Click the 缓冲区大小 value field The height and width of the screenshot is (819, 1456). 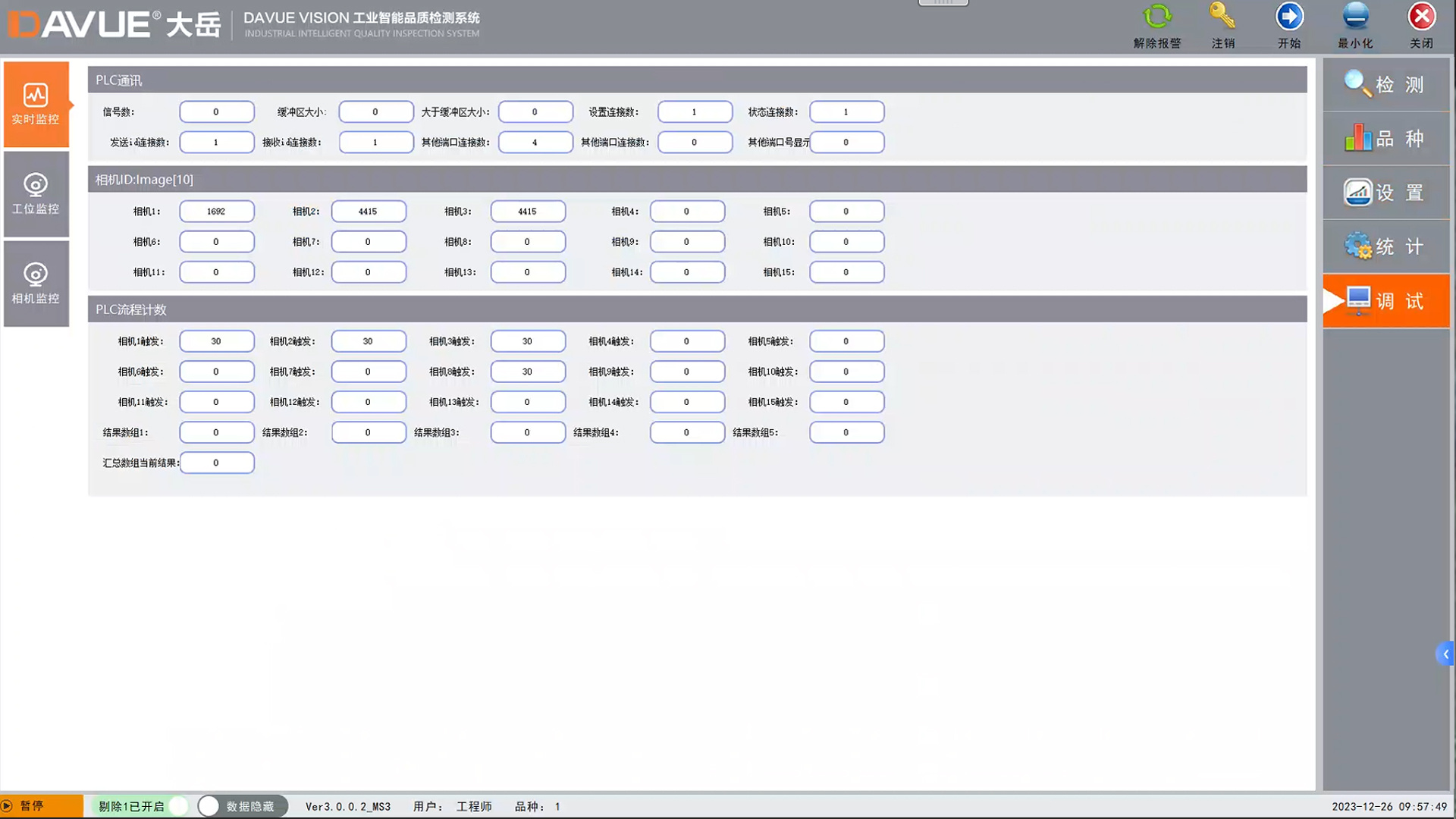point(376,111)
